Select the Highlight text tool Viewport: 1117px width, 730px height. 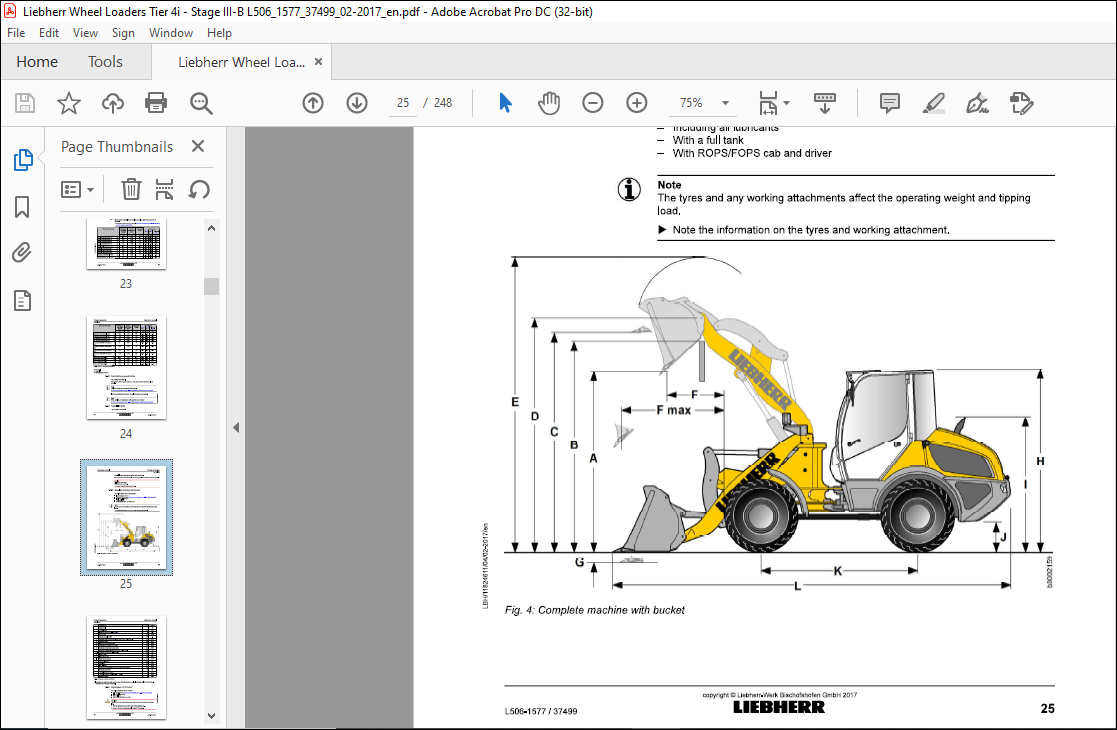click(933, 103)
